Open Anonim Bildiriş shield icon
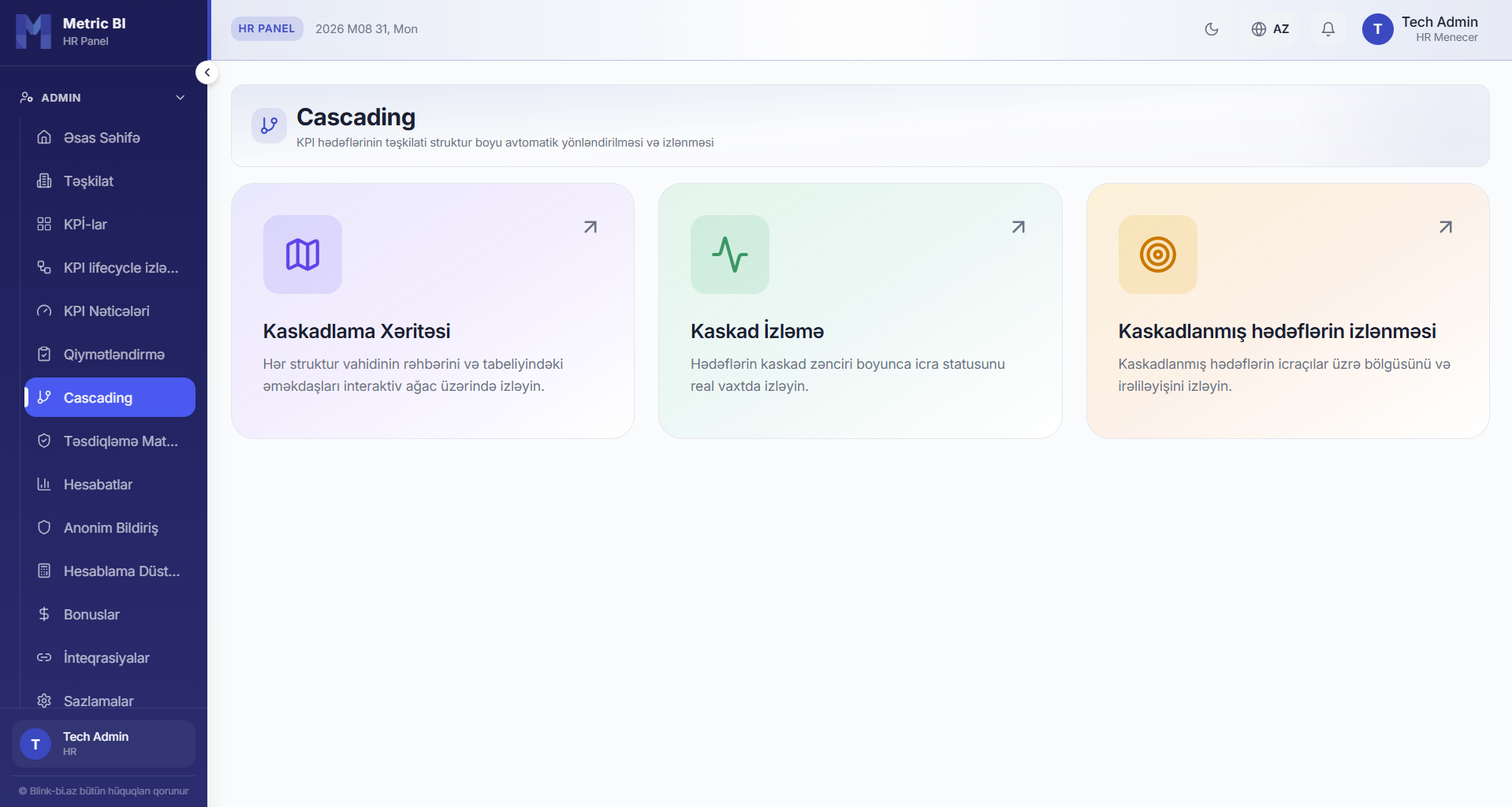Screen dimensions: 1512x807 coord(44,527)
